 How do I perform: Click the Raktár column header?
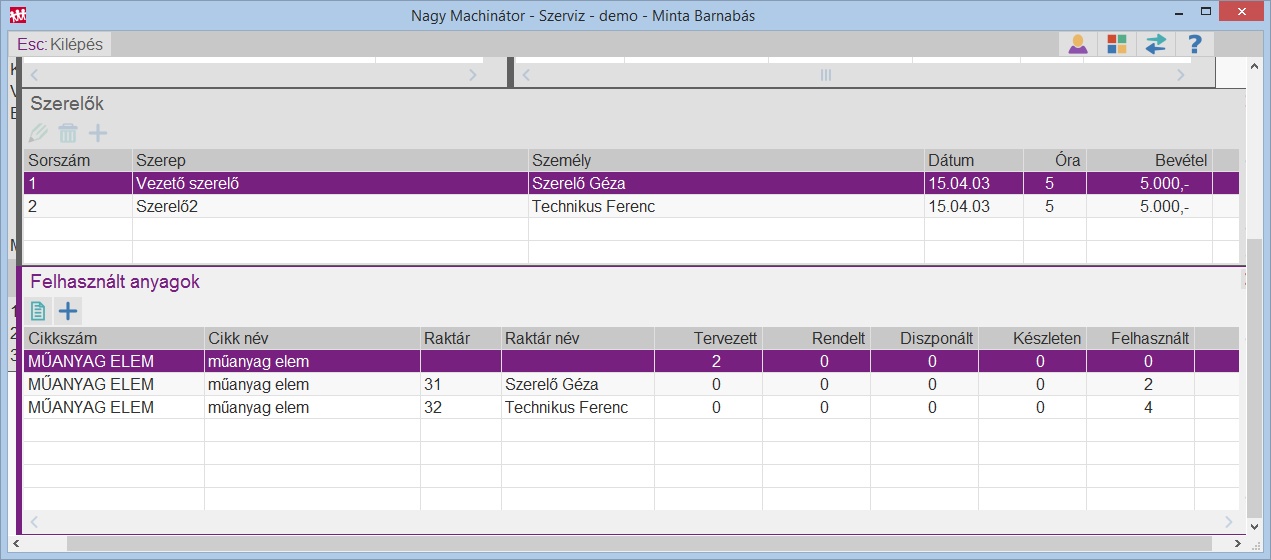[460, 338]
